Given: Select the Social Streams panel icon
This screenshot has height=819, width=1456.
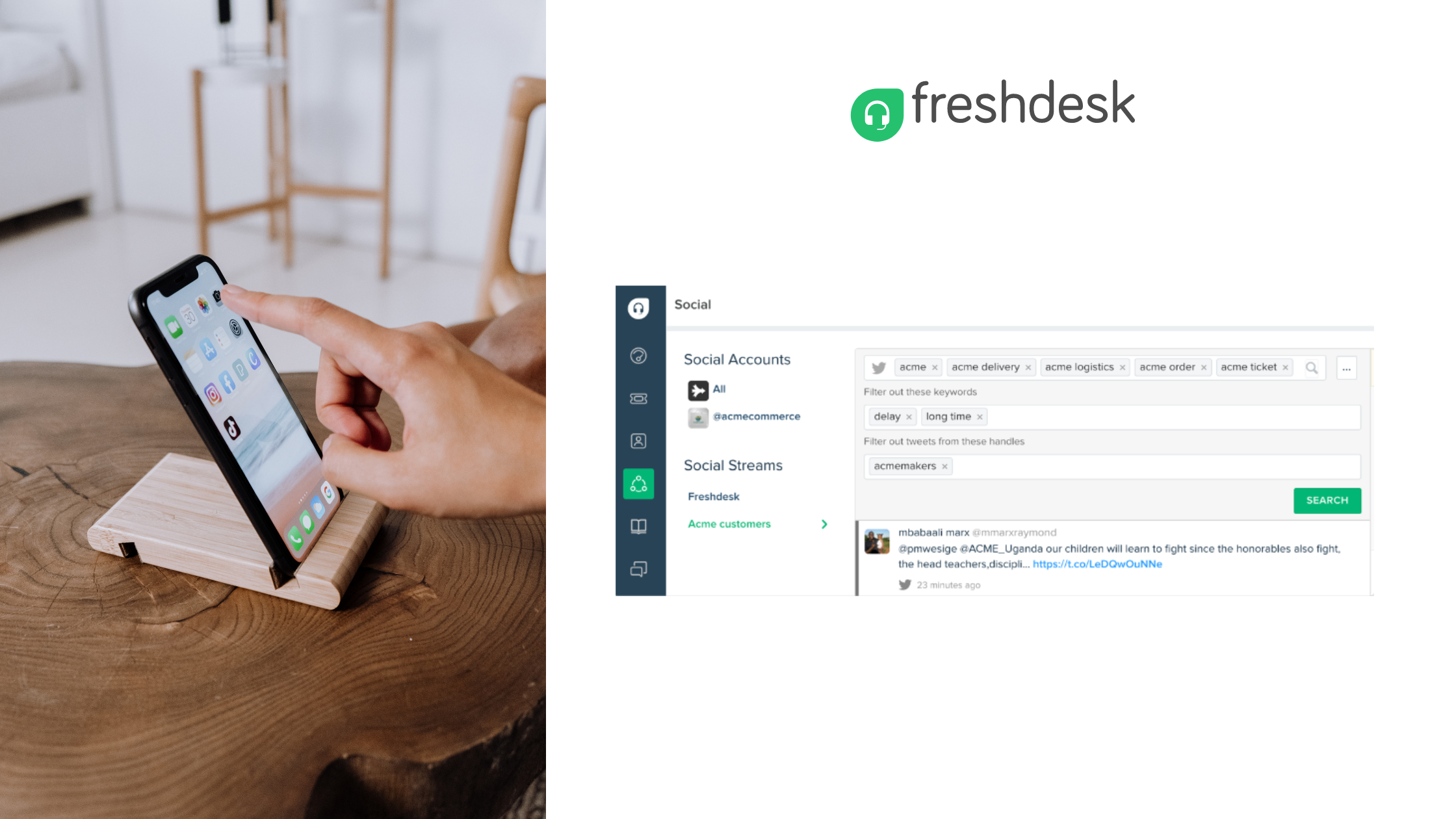Looking at the screenshot, I should click(x=637, y=482).
